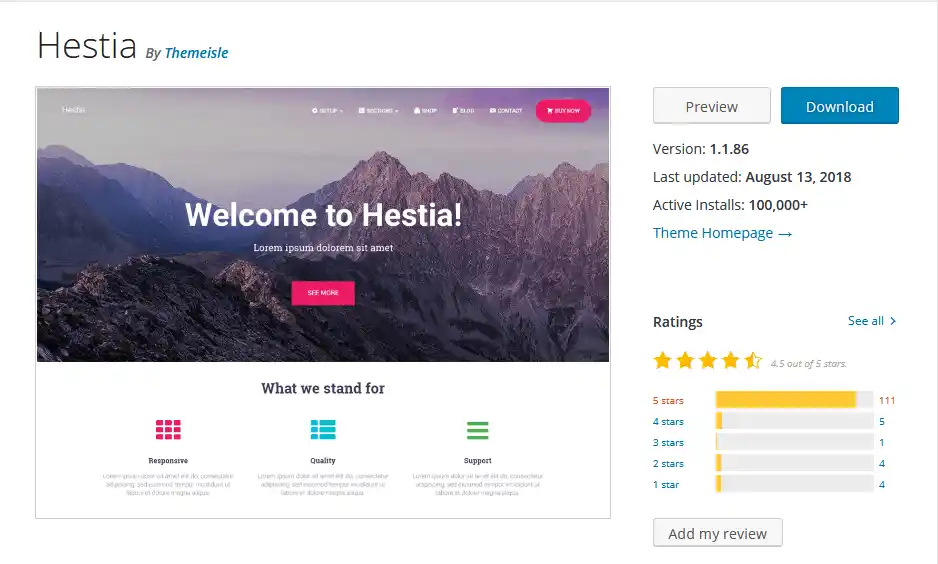Open the SETUP menu in theme preview

(327, 111)
